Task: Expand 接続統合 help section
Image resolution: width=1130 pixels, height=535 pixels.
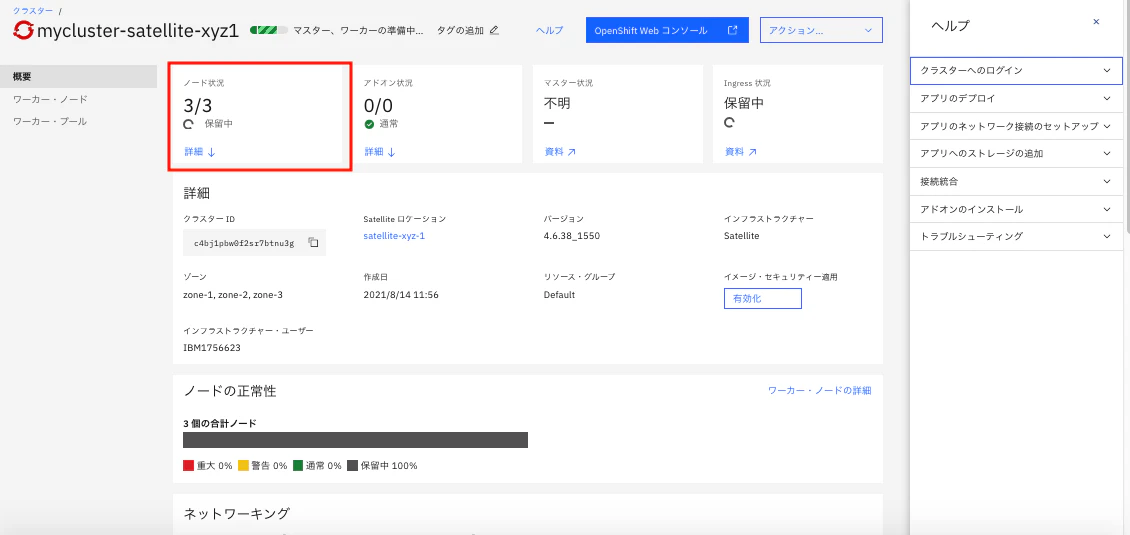Action: (x=1016, y=182)
